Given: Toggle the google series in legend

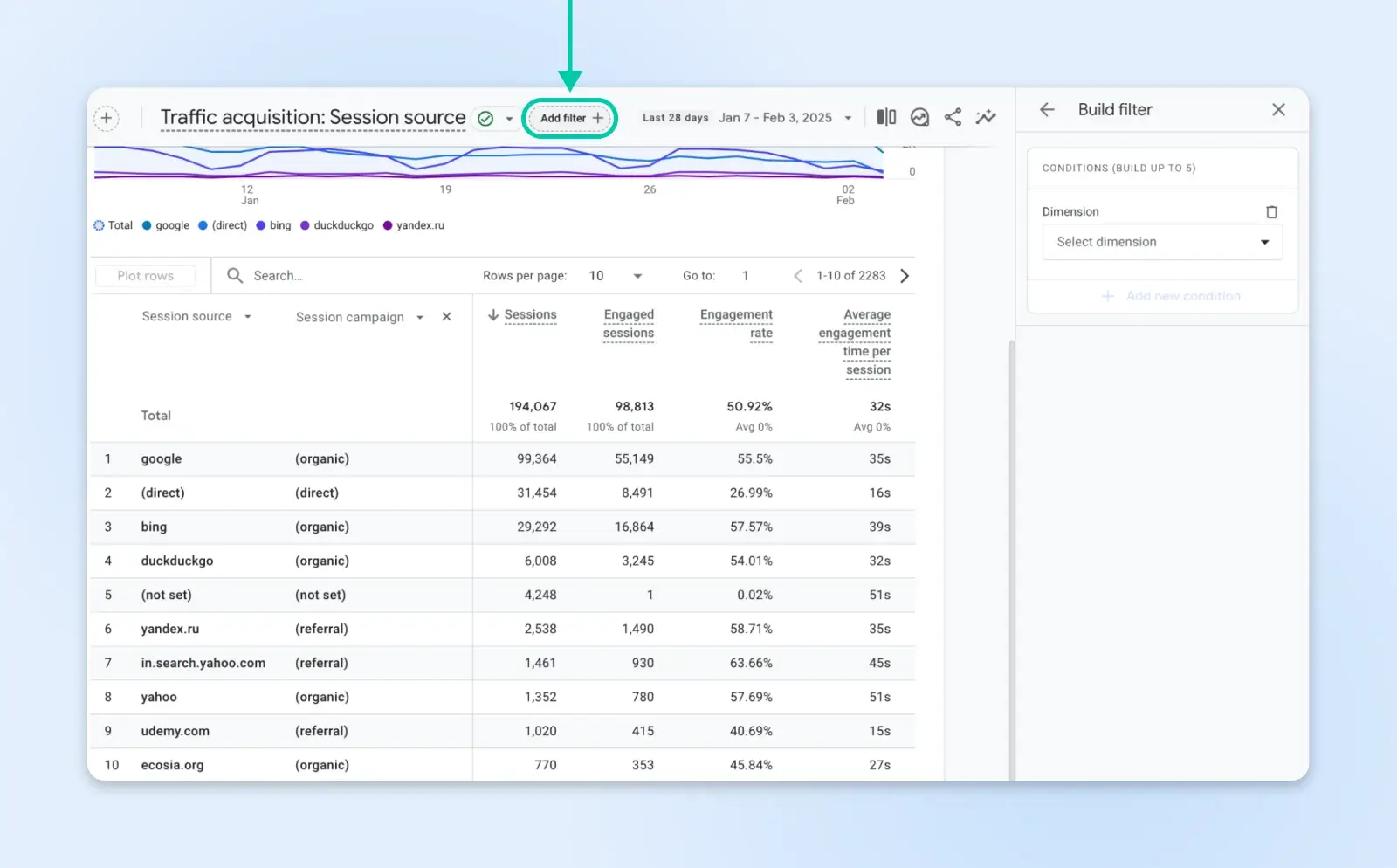Looking at the screenshot, I should pos(166,225).
